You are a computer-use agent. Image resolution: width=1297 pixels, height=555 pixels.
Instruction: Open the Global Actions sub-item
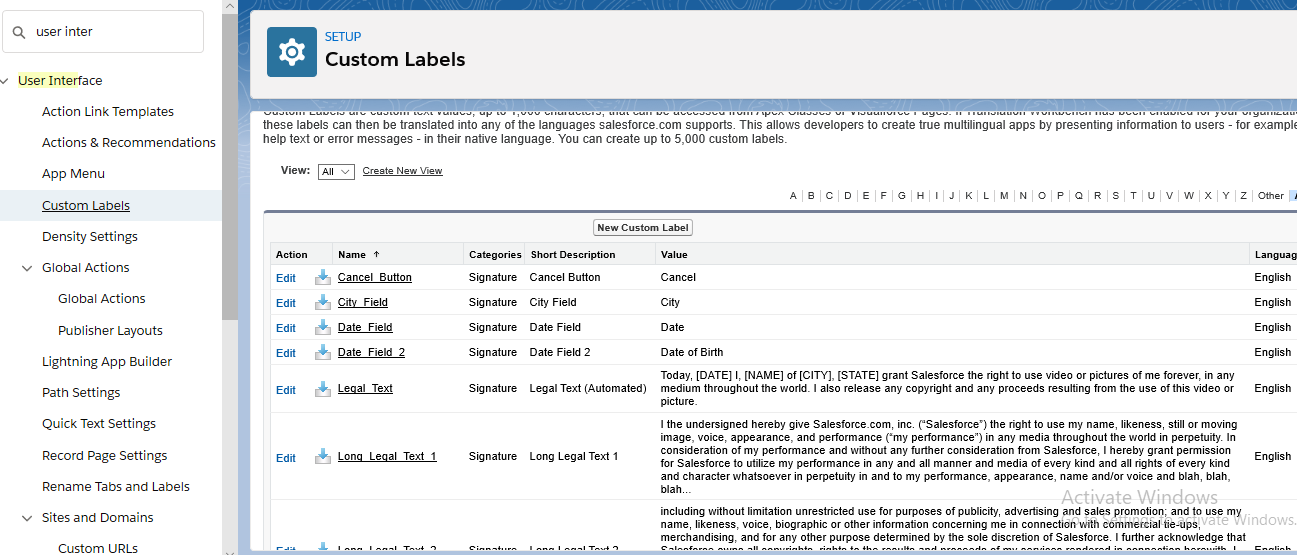(x=102, y=299)
